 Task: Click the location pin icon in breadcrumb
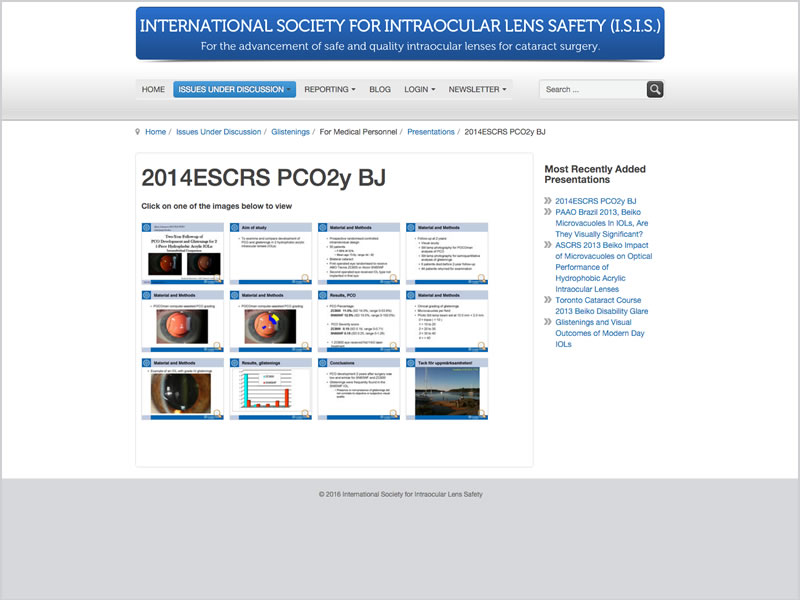(137, 132)
